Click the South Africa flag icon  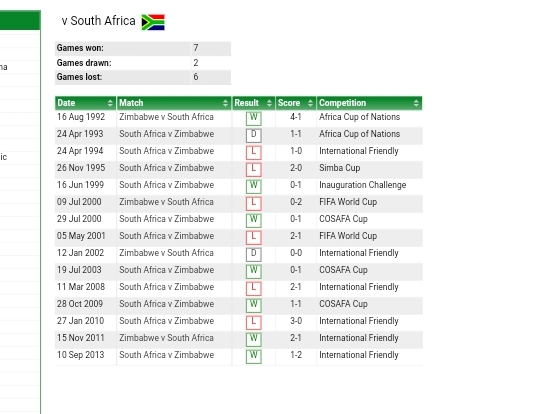click(153, 22)
